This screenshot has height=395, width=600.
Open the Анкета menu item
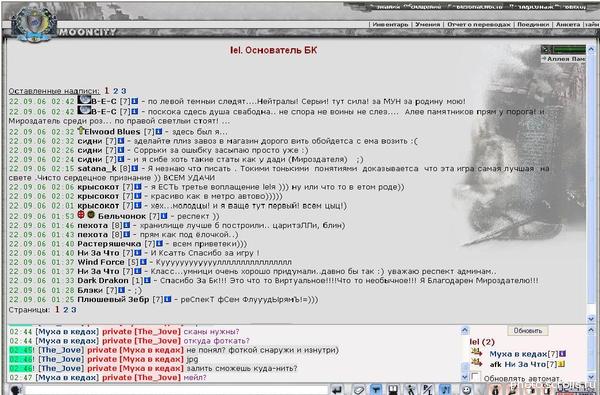pyautogui.click(x=568, y=24)
